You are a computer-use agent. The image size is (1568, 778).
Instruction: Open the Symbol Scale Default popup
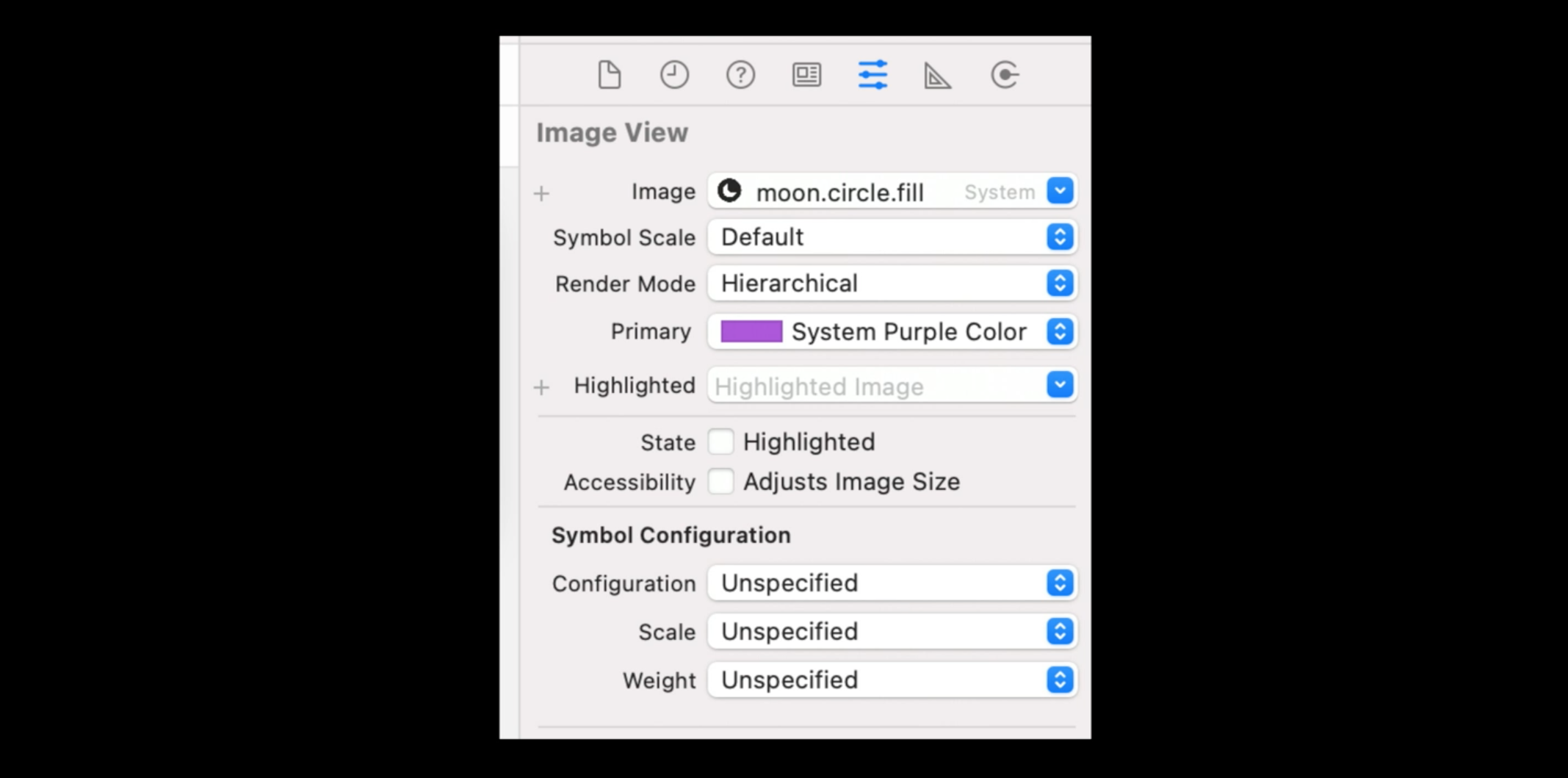click(892, 237)
